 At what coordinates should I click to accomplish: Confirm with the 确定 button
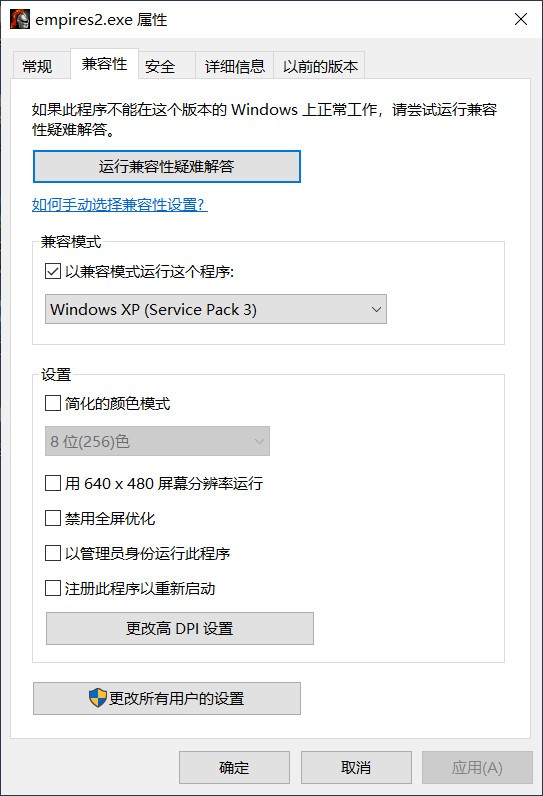[x=234, y=767]
